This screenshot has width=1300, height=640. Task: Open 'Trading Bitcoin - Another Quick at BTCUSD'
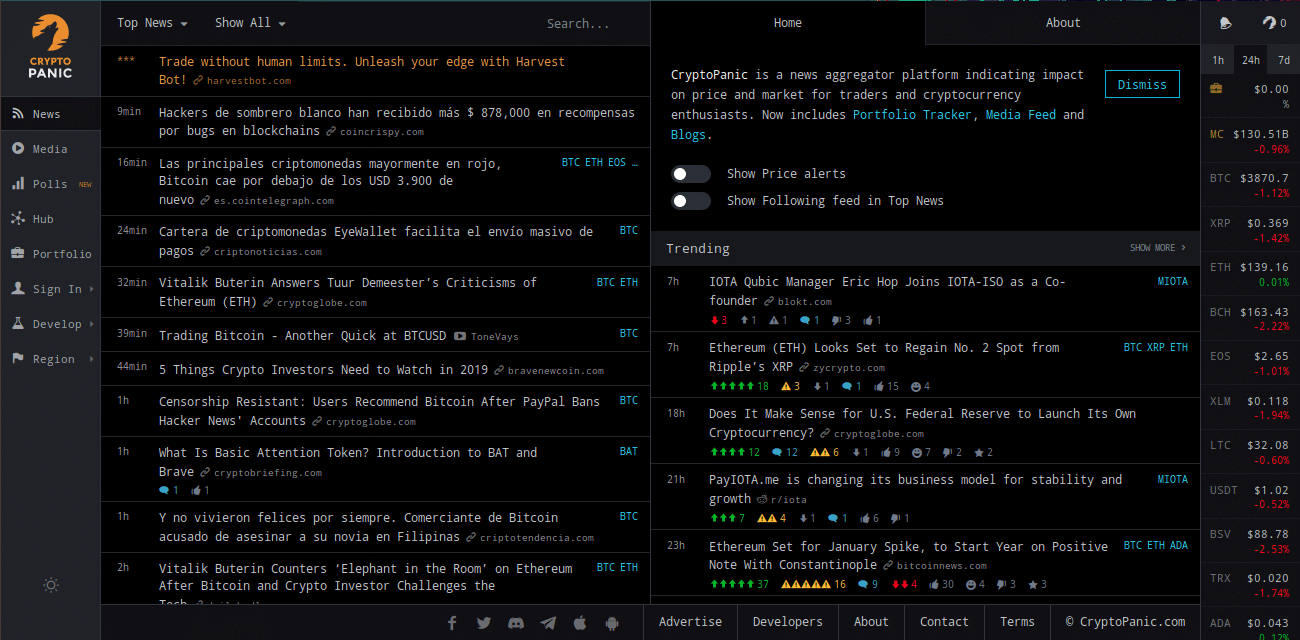(303, 336)
